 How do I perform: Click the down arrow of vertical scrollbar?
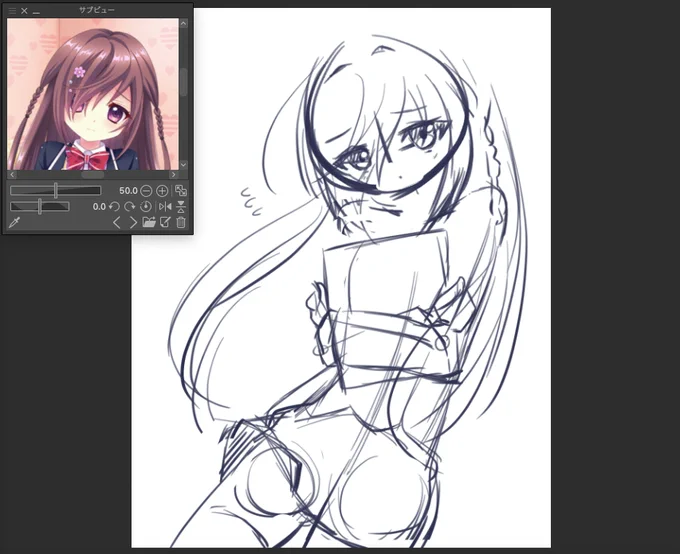tap(183, 165)
